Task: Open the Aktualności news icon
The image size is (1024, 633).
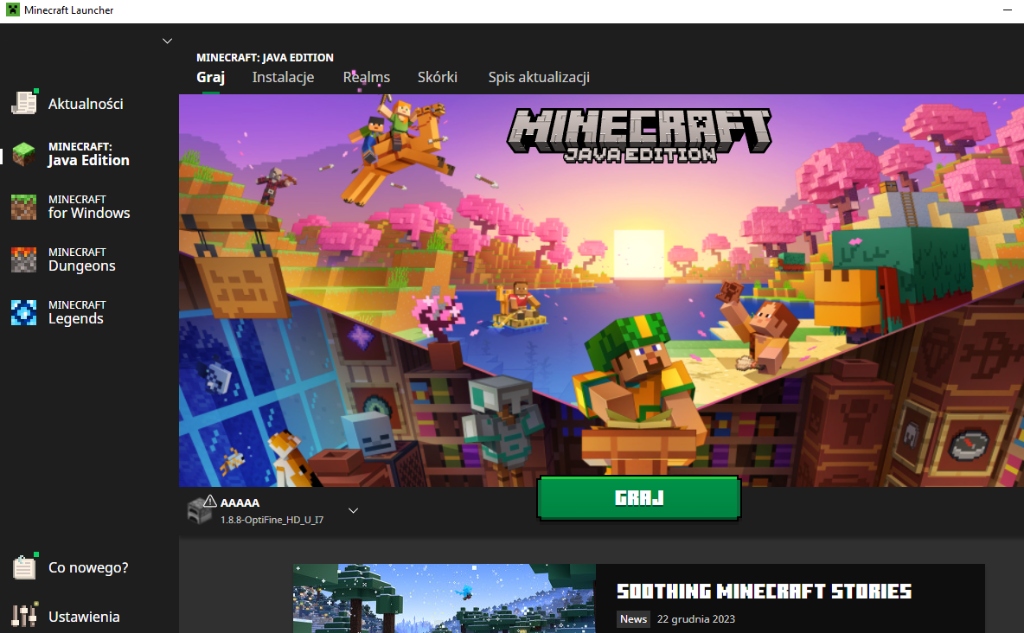Action: click(24, 103)
